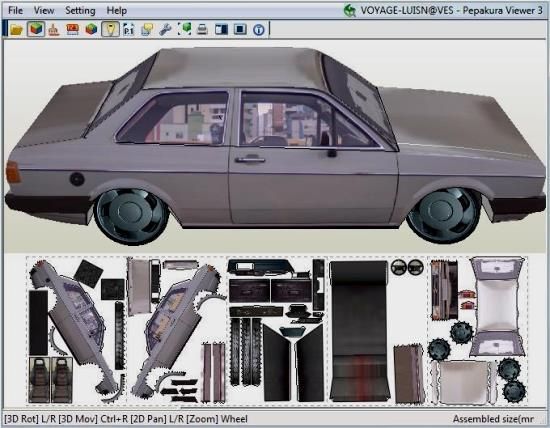This screenshot has height=428, width=550.
Task: Open the File menu
Action: (15, 11)
